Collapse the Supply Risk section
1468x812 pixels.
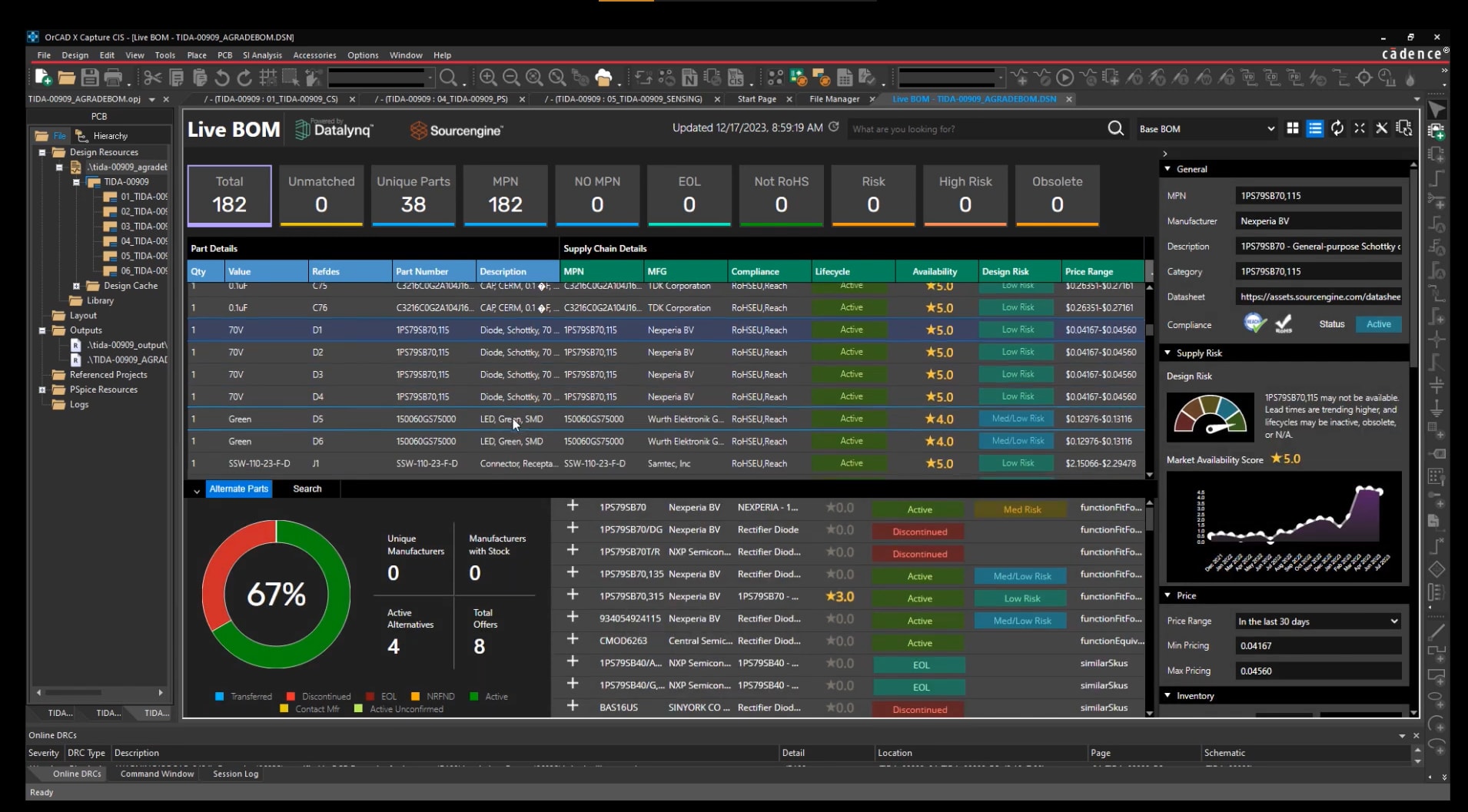1167,353
